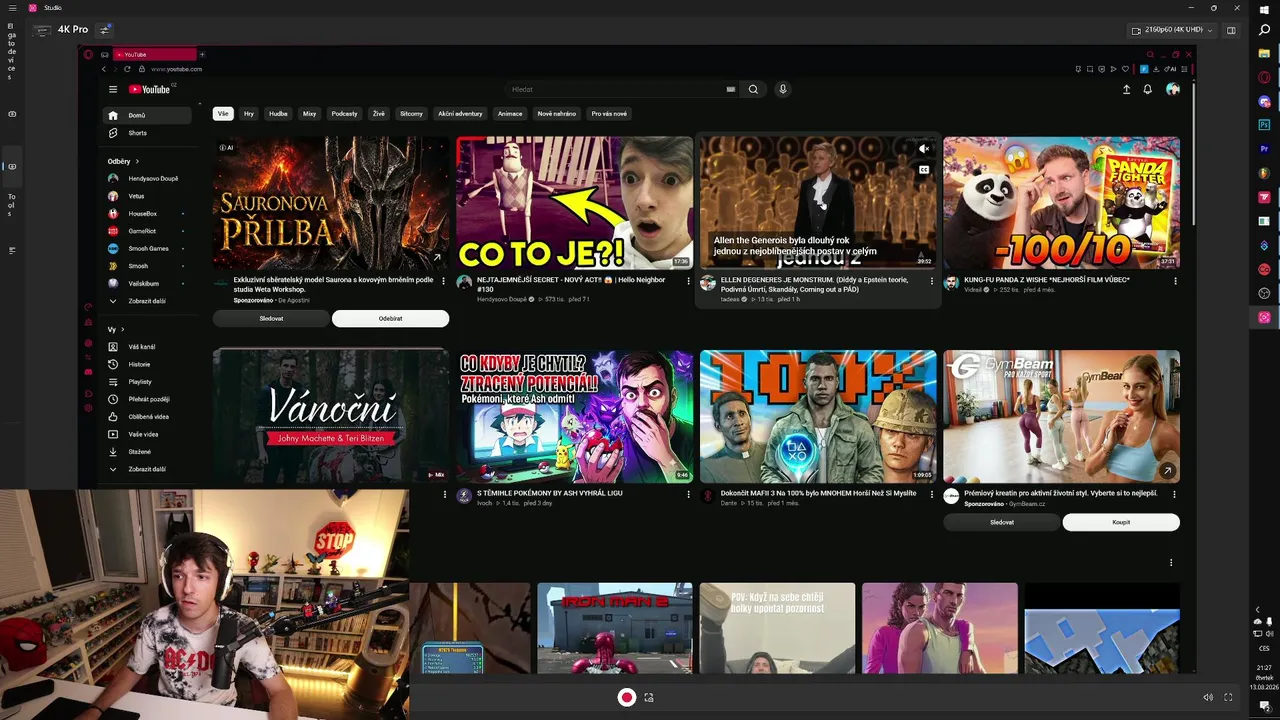Select the Podcasty filter chip

[344, 114]
